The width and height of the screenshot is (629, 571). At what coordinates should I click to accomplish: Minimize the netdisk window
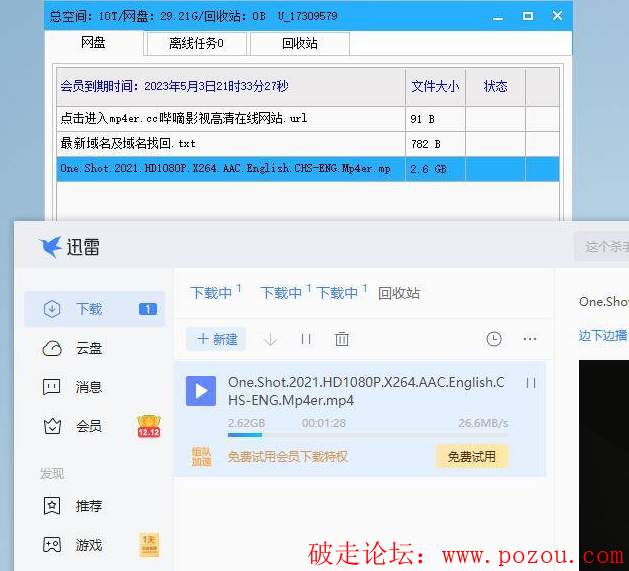[498, 16]
